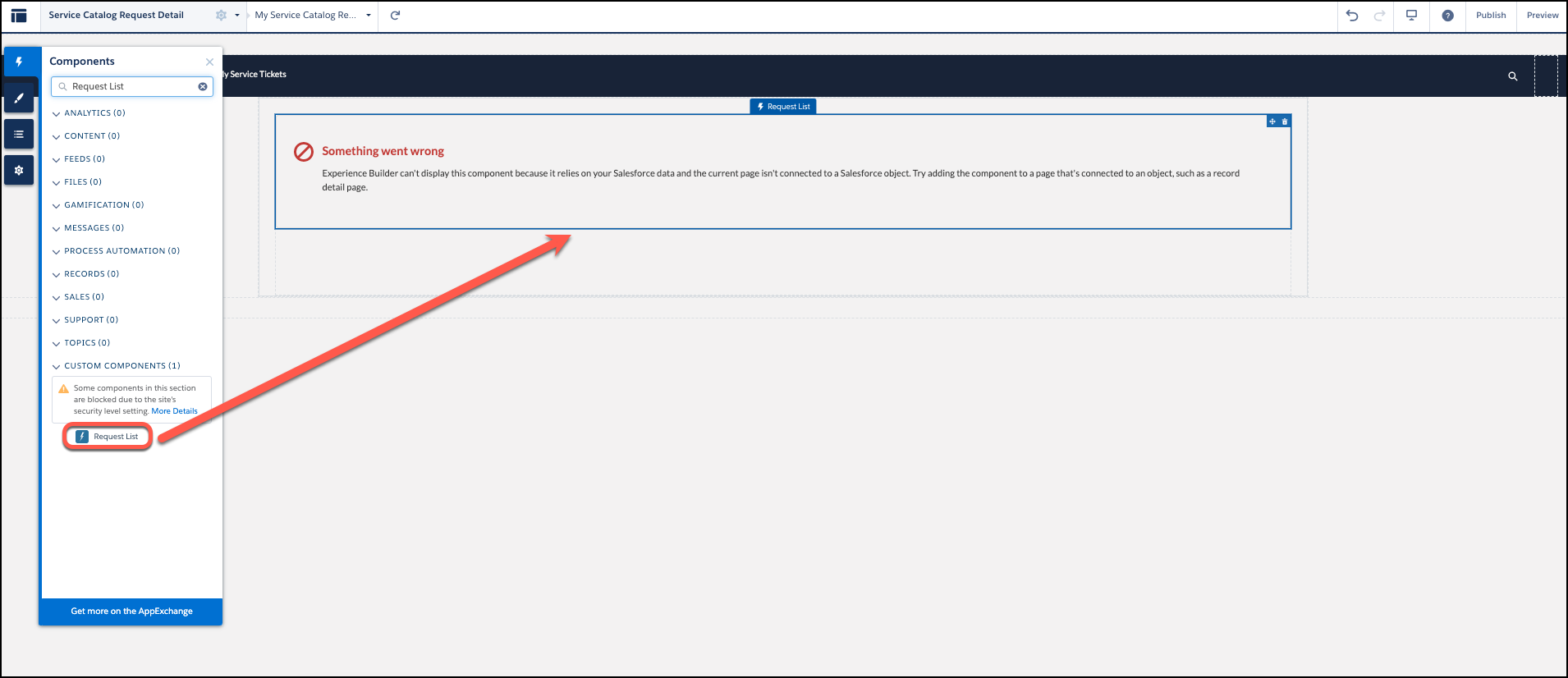The width and height of the screenshot is (1568, 678).
Task: Click the undo icon
Action: (1352, 16)
